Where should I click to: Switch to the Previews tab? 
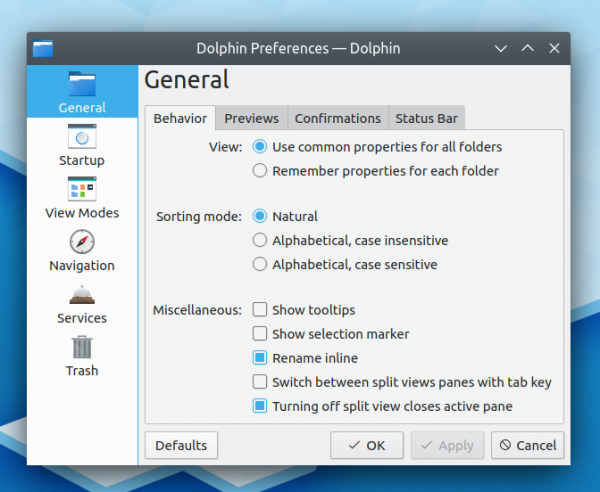pos(251,118)
